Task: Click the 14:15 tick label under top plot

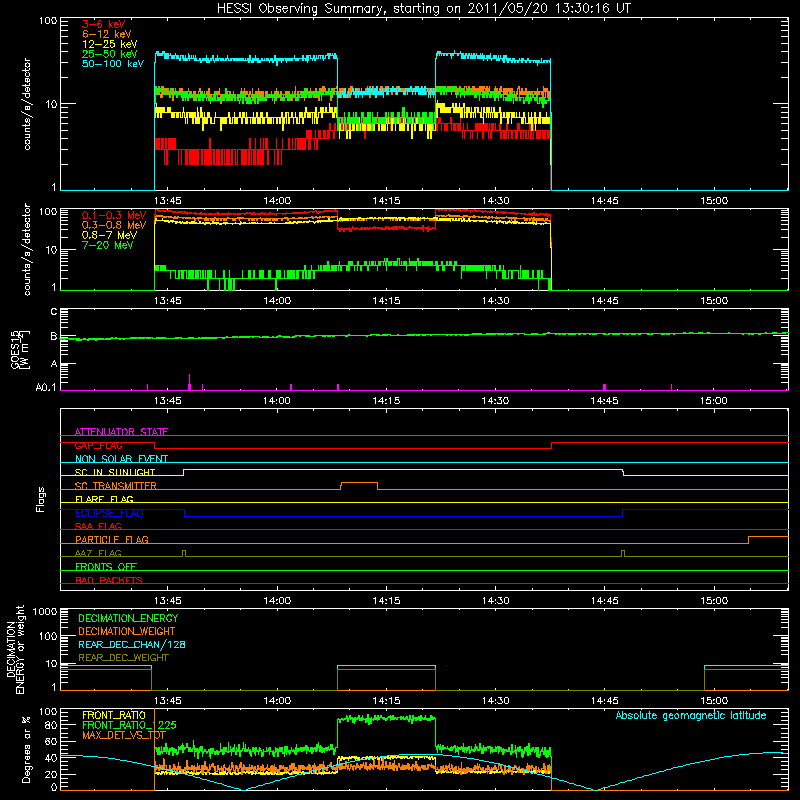Action: 386,201
